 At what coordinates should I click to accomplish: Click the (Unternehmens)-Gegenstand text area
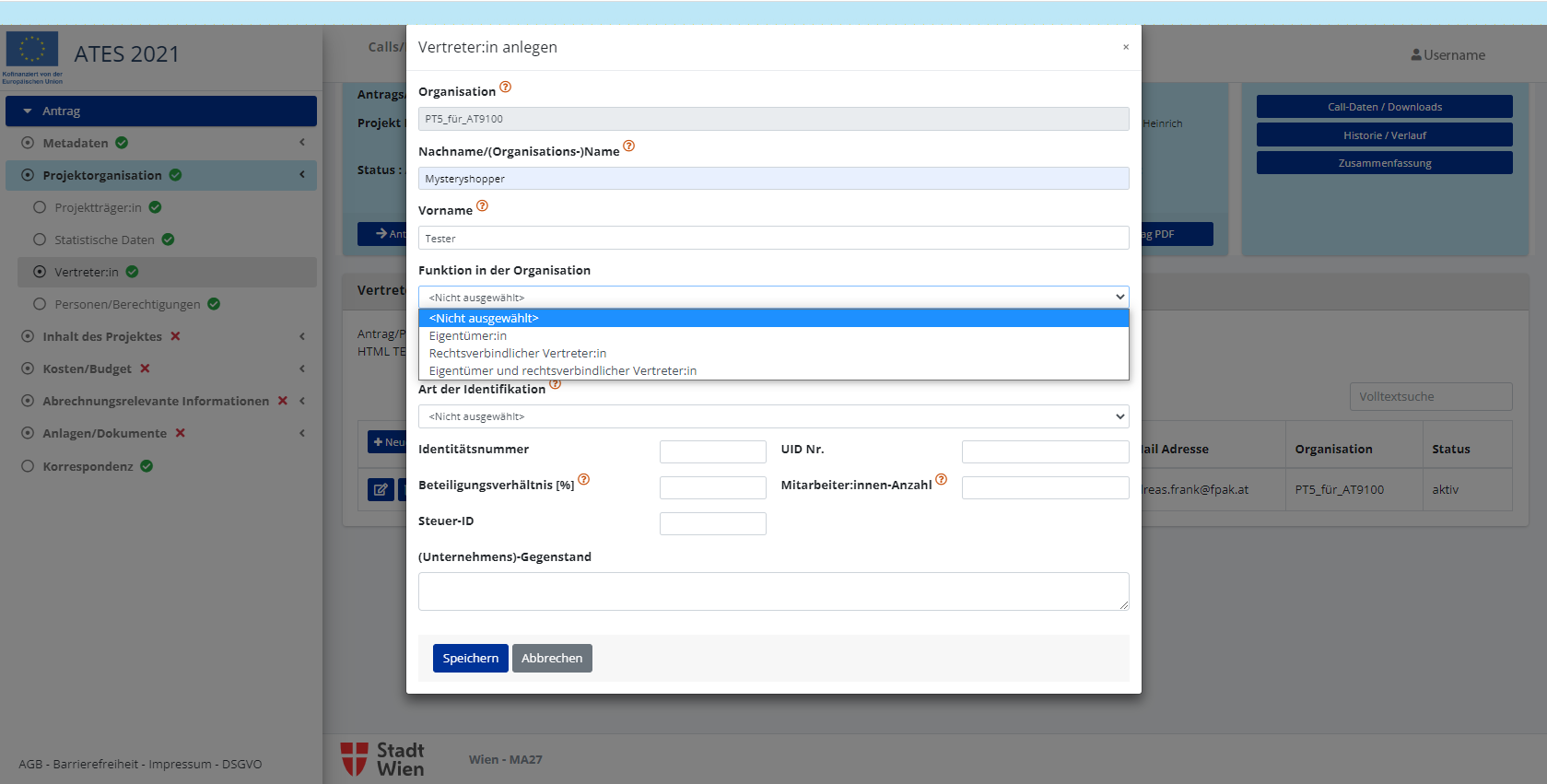click(x=773, y=591)
